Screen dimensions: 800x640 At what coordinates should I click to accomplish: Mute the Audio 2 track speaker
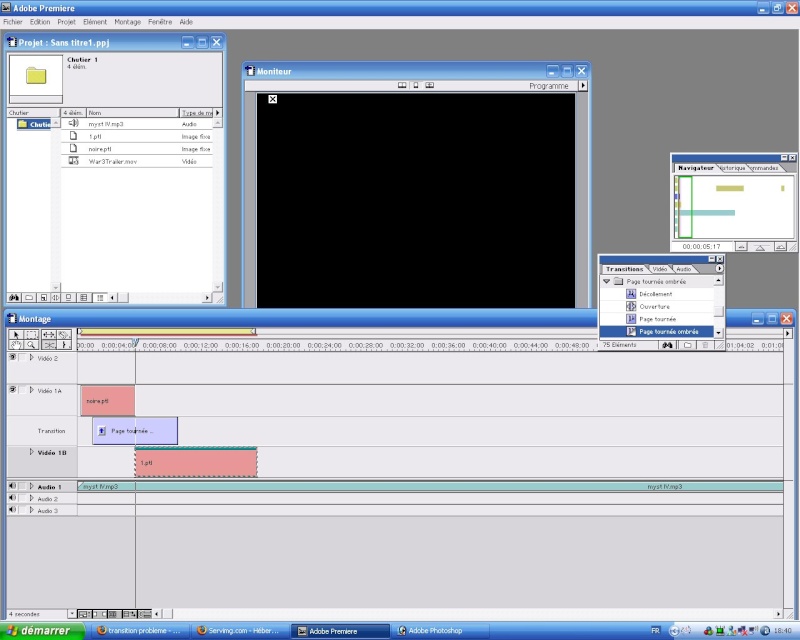click(13, 498)
